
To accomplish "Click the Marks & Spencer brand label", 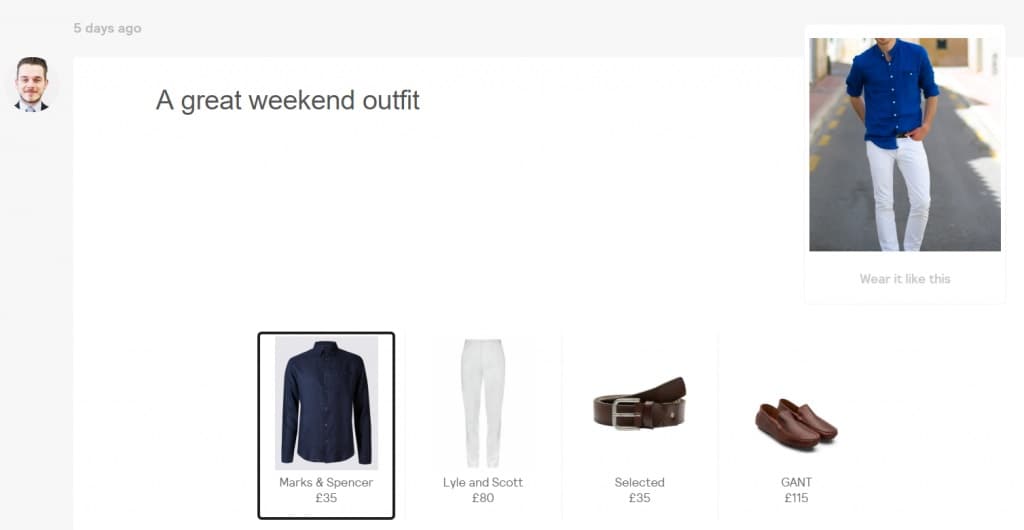I will [326, 482].
